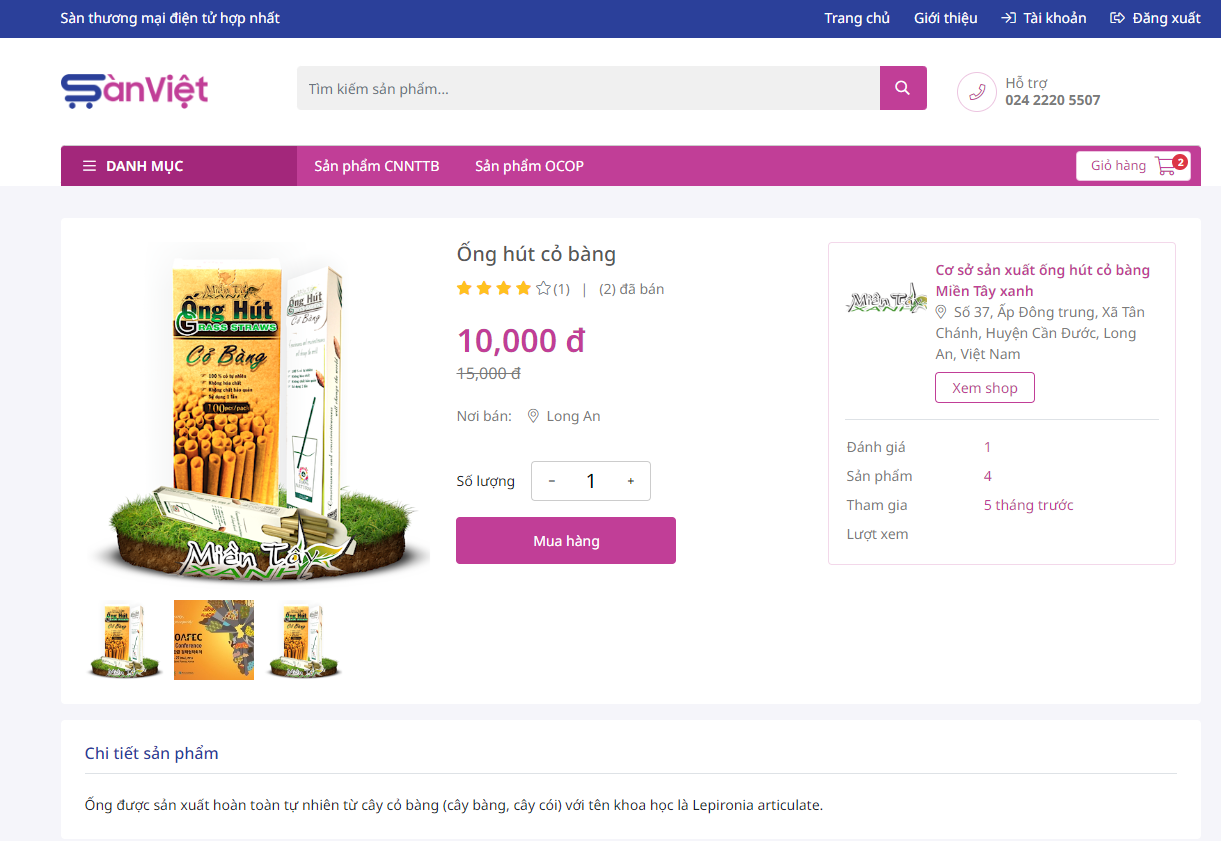Click the Sàn thương mại điện tử hợp nhất tagline

(x=170, y=18)
